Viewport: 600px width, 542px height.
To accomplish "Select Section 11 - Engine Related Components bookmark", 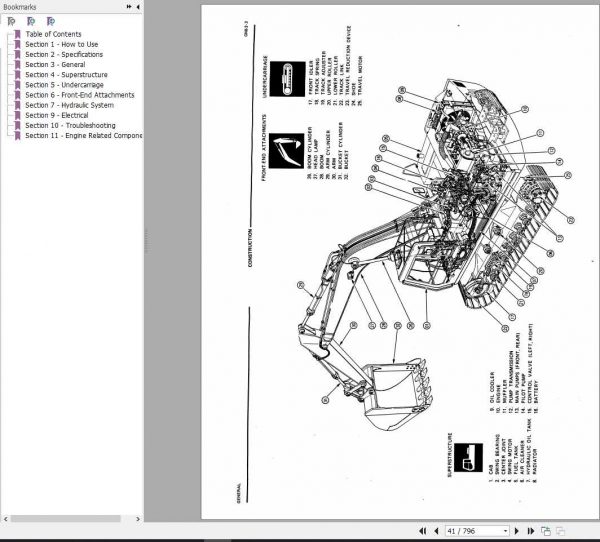I will point(83,136).
